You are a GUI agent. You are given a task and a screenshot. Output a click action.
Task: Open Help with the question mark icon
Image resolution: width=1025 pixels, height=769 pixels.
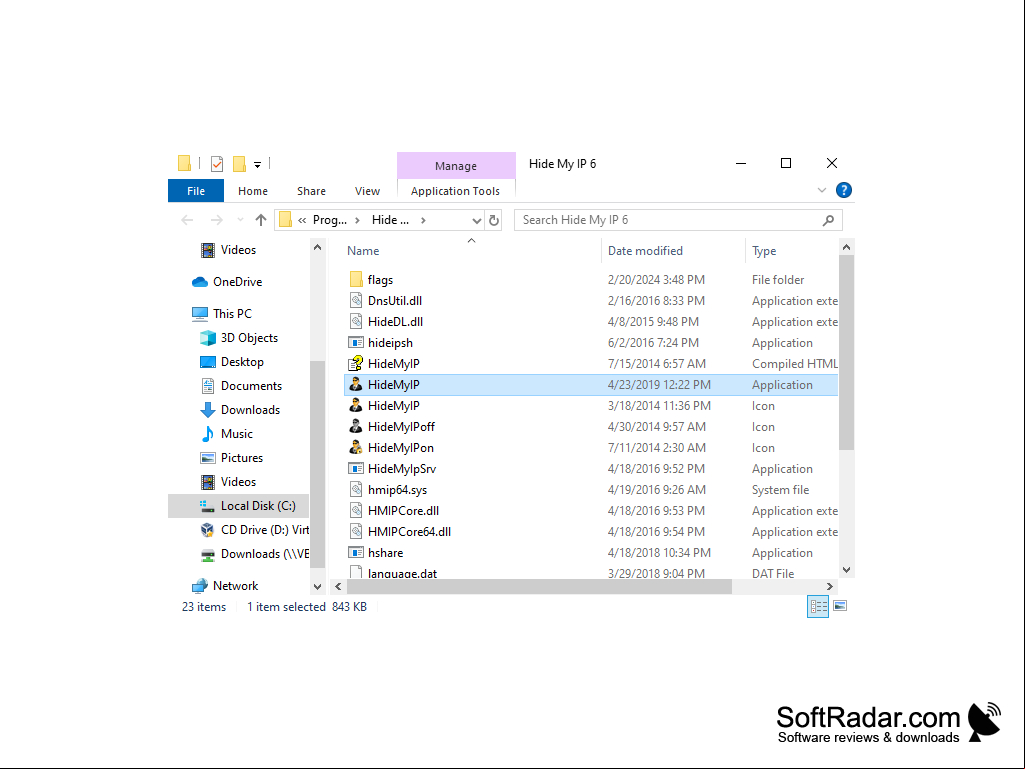click(x=844, y=190)
